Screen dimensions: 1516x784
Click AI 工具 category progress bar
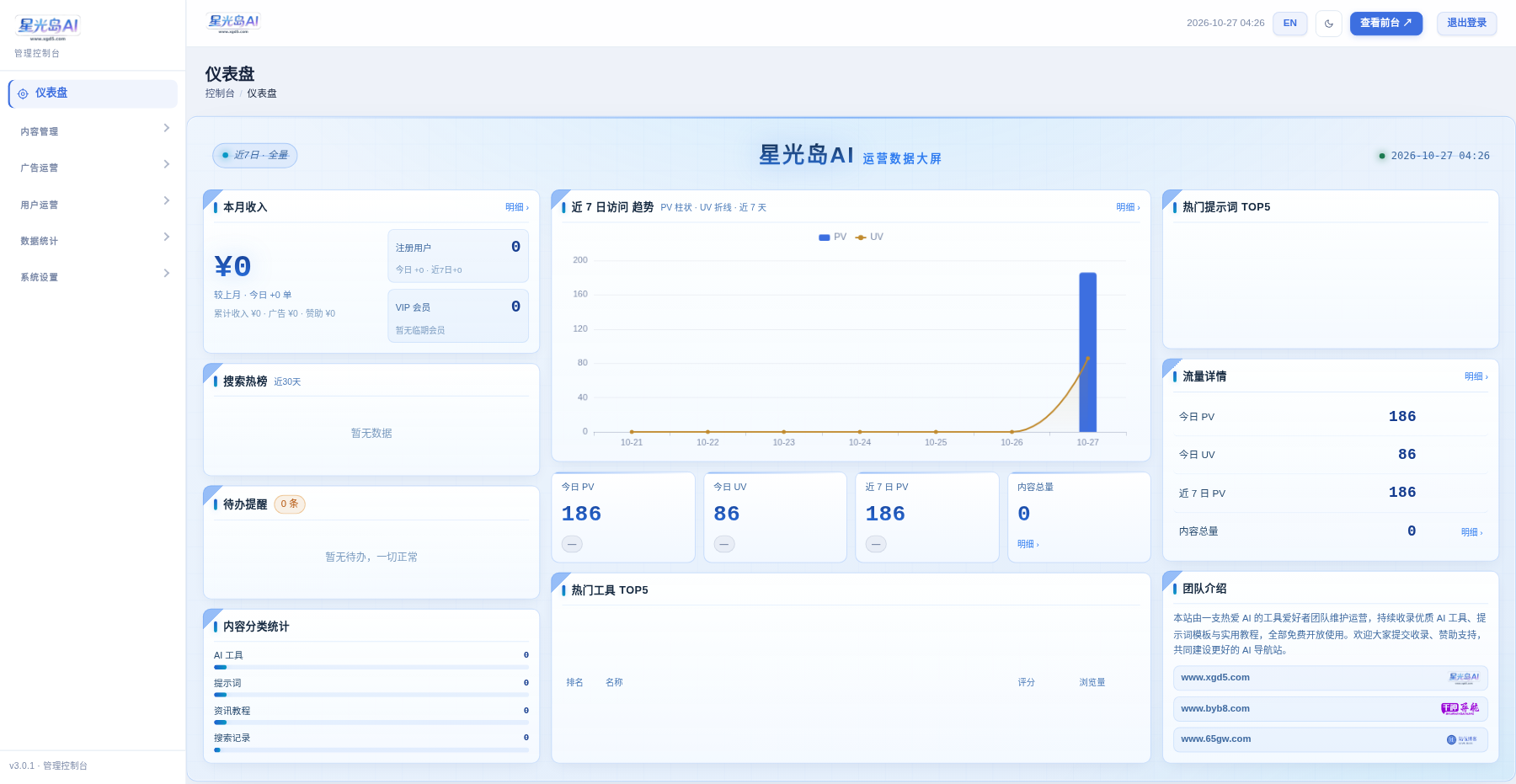coord(371,667)
